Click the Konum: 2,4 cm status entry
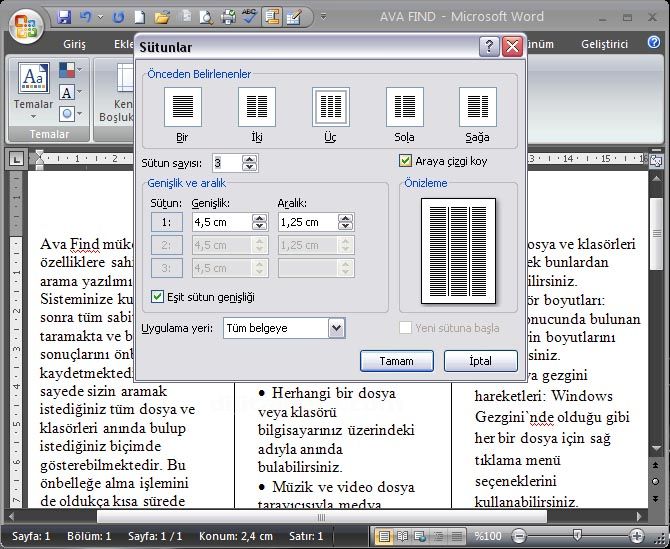Screen dimensions: 670x549 click(235, 536)
